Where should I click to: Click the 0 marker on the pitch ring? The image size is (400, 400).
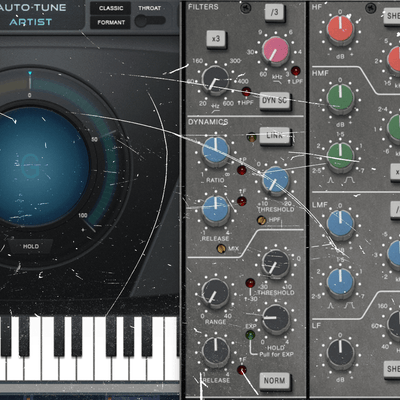point(30,95)
